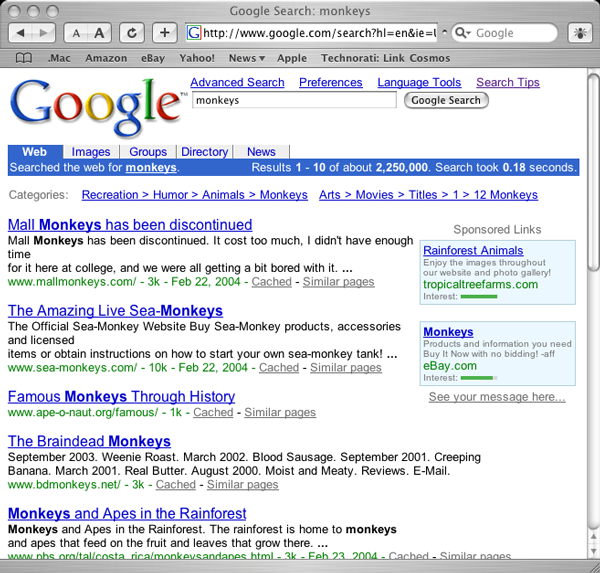The image size is (600, 573).
Task: Click the See your message here link
Action: 497,397
